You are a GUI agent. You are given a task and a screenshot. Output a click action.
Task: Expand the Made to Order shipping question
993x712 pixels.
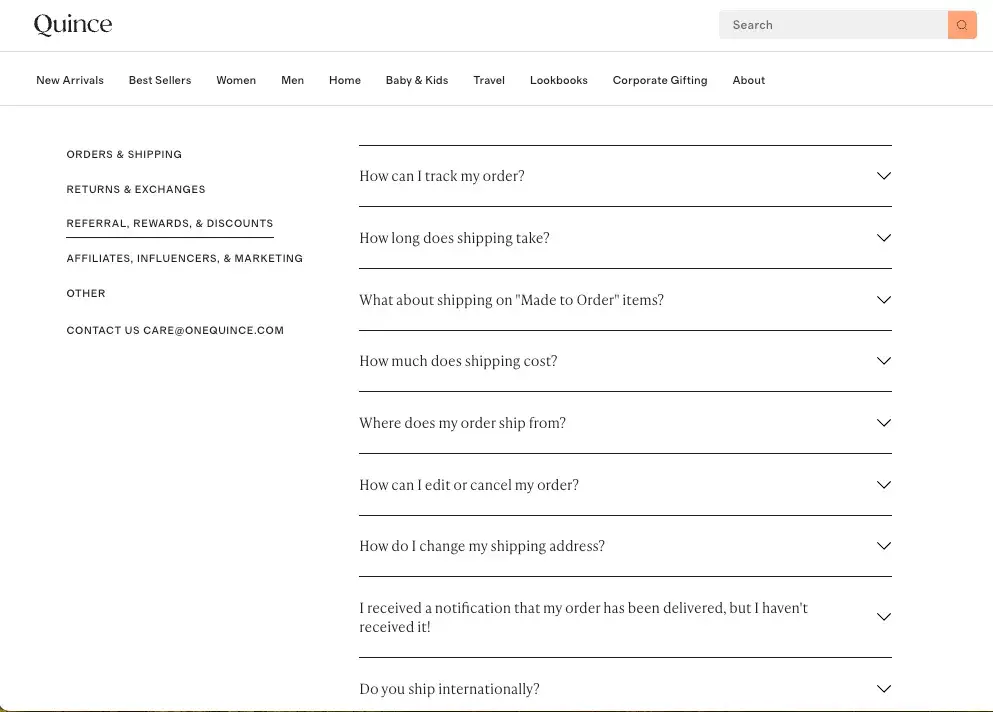click(x=625, y=299)
